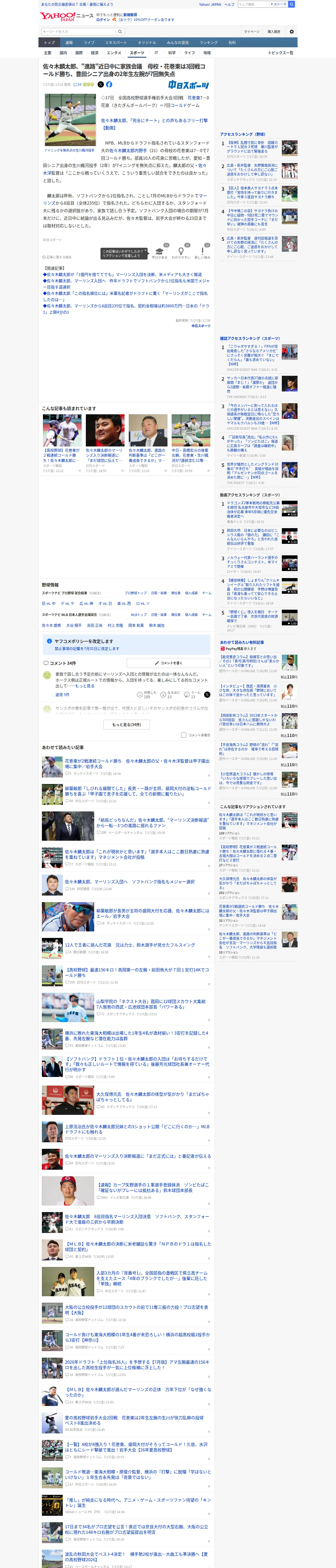This screenshot has width=336, height=1568.
Task: Open the ランキング navigation tab
Action: pos(209,43)
